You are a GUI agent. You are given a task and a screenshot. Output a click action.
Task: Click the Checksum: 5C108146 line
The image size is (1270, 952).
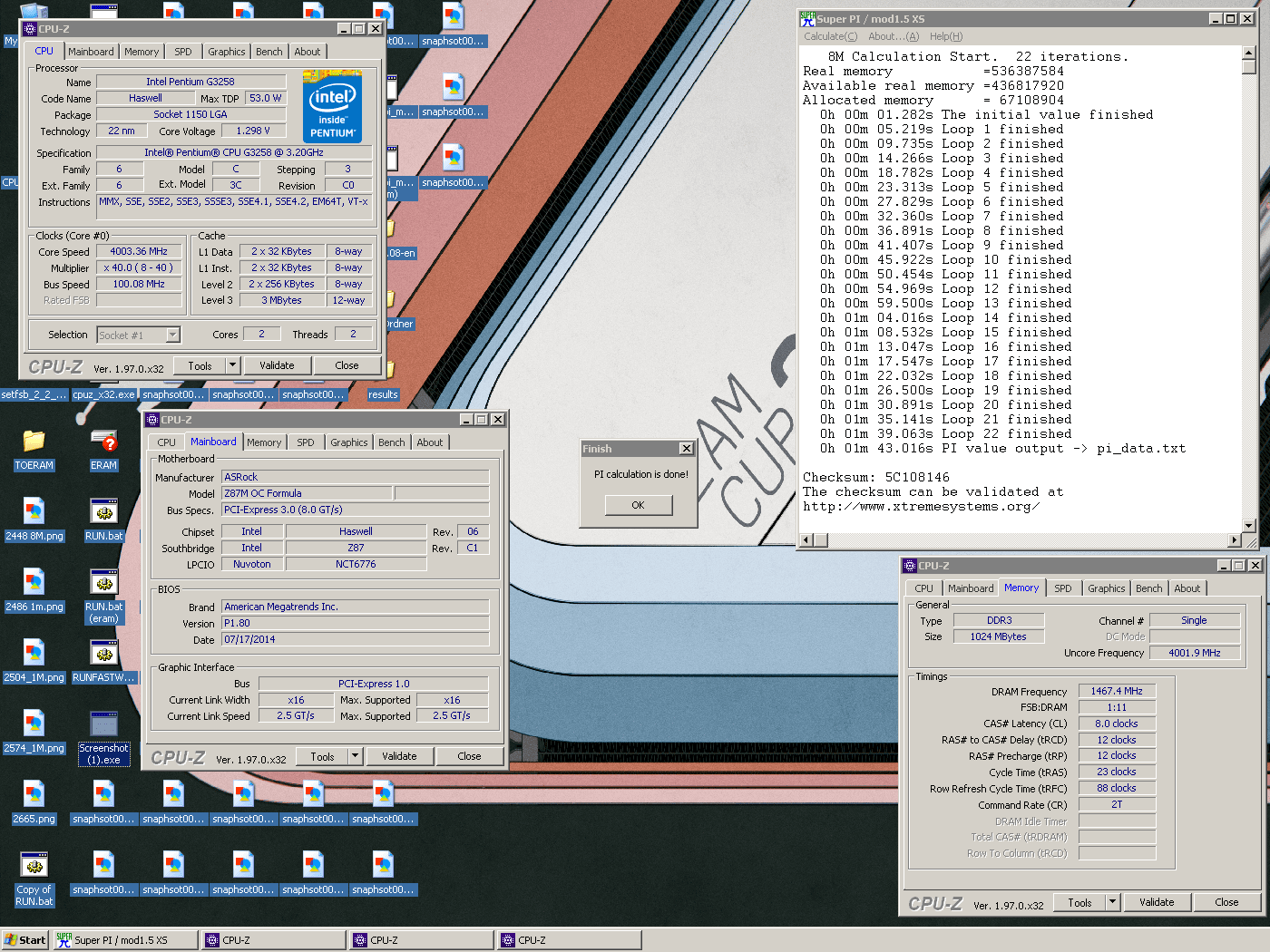[876, 477]
